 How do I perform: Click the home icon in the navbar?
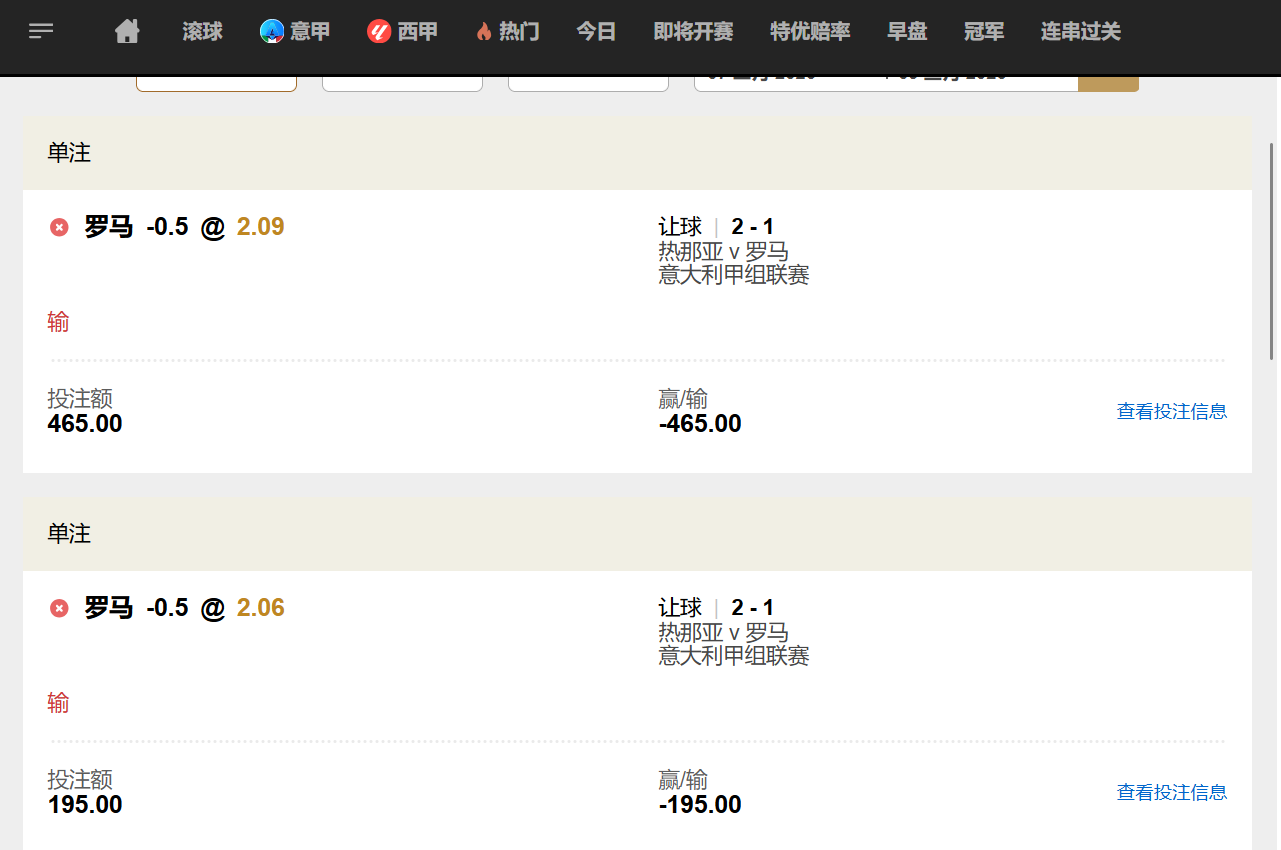tap(127, 31)
